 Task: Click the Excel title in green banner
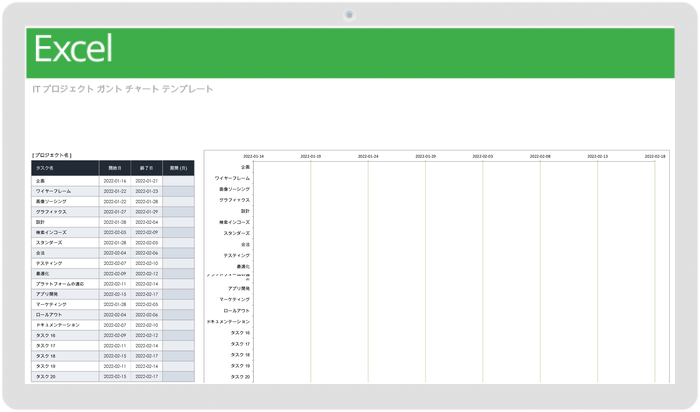pyautogui.click(x=73, y=49)
